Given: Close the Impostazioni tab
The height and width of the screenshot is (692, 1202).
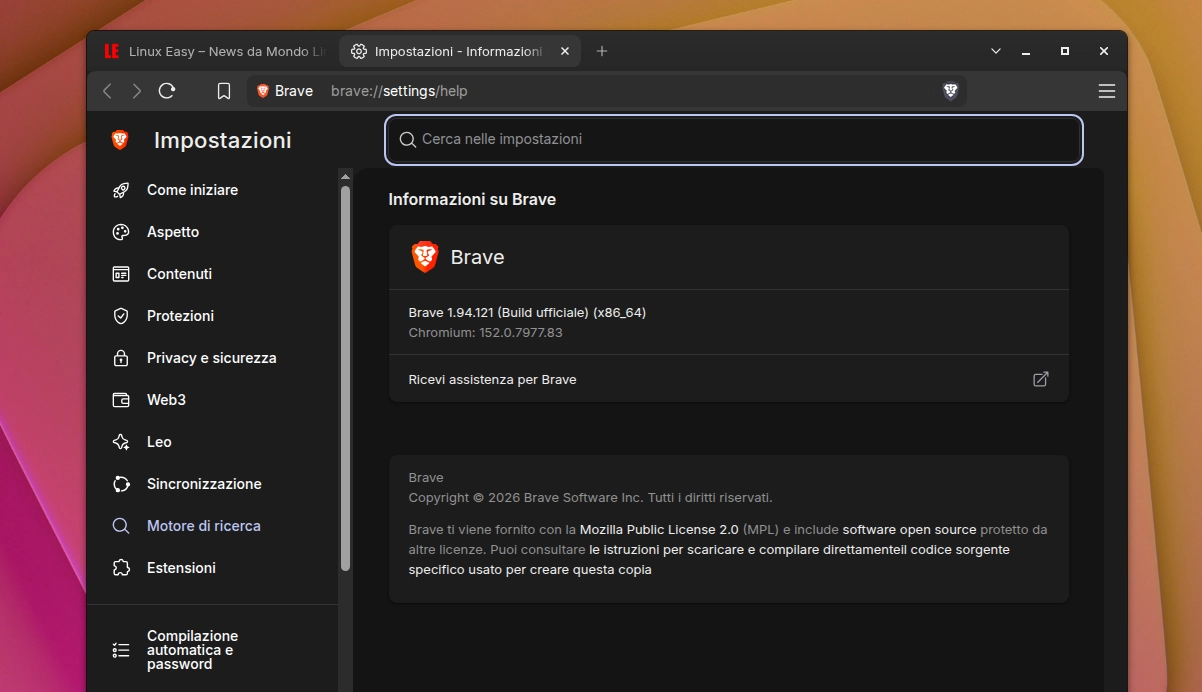Looking at the screenshot, I should coord(565,51).
